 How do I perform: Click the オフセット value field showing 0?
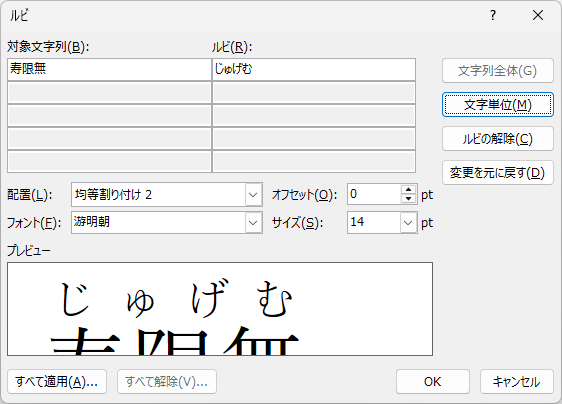point(374,194)
